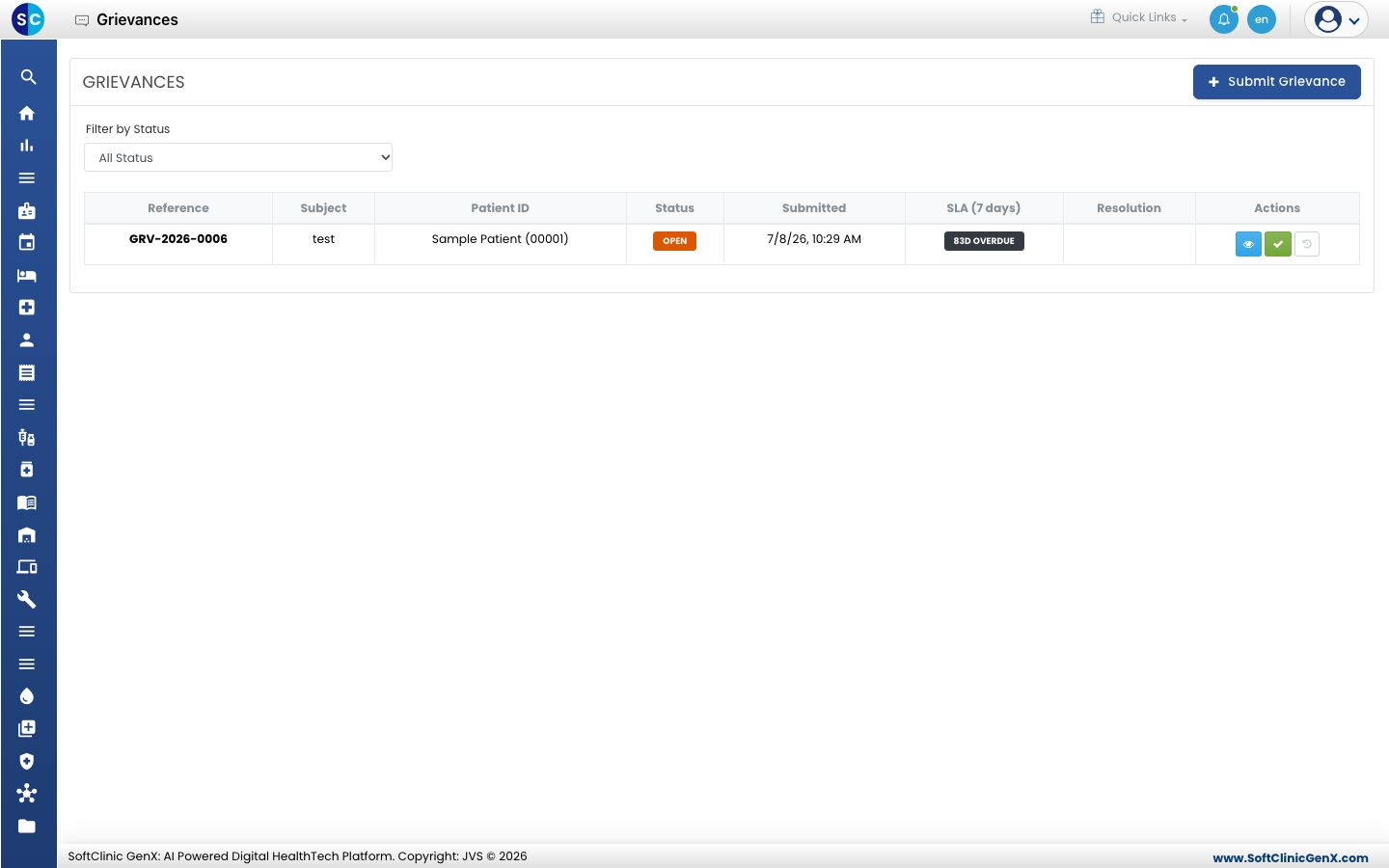Open the wrench icon in sidebar

click(x=27, y=600)
